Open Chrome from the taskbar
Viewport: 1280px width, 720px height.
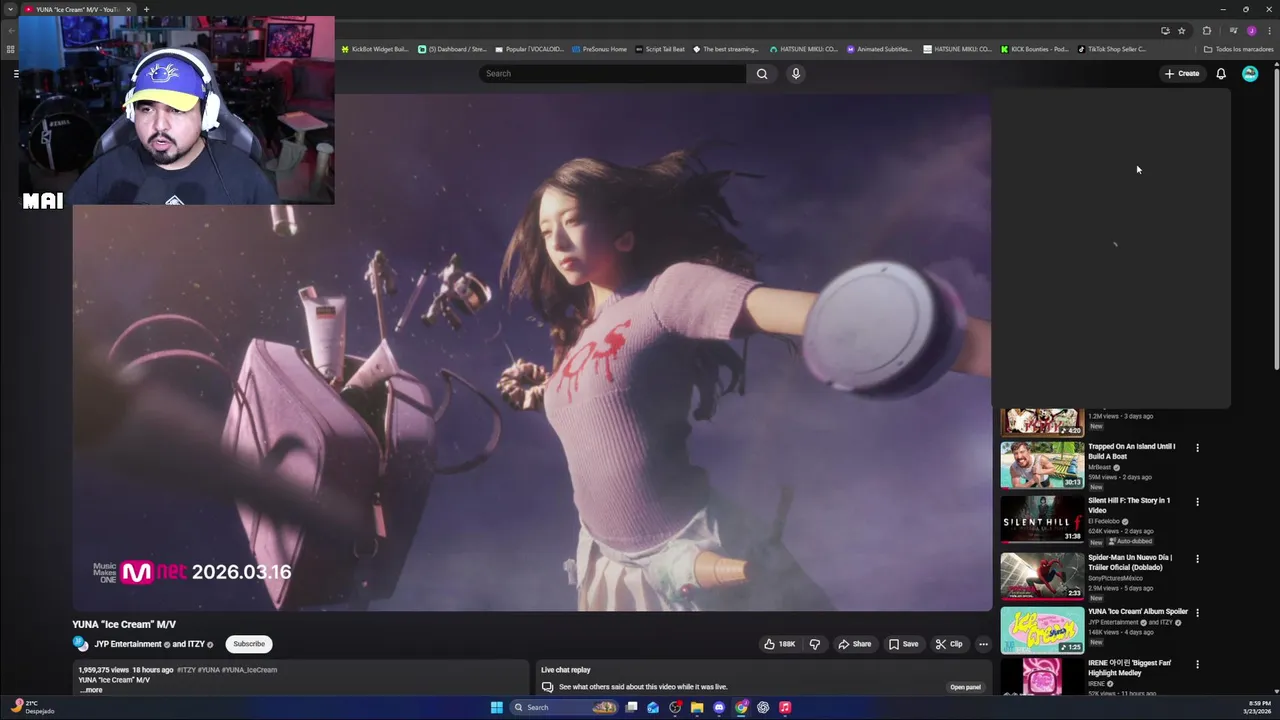(741, 707)
